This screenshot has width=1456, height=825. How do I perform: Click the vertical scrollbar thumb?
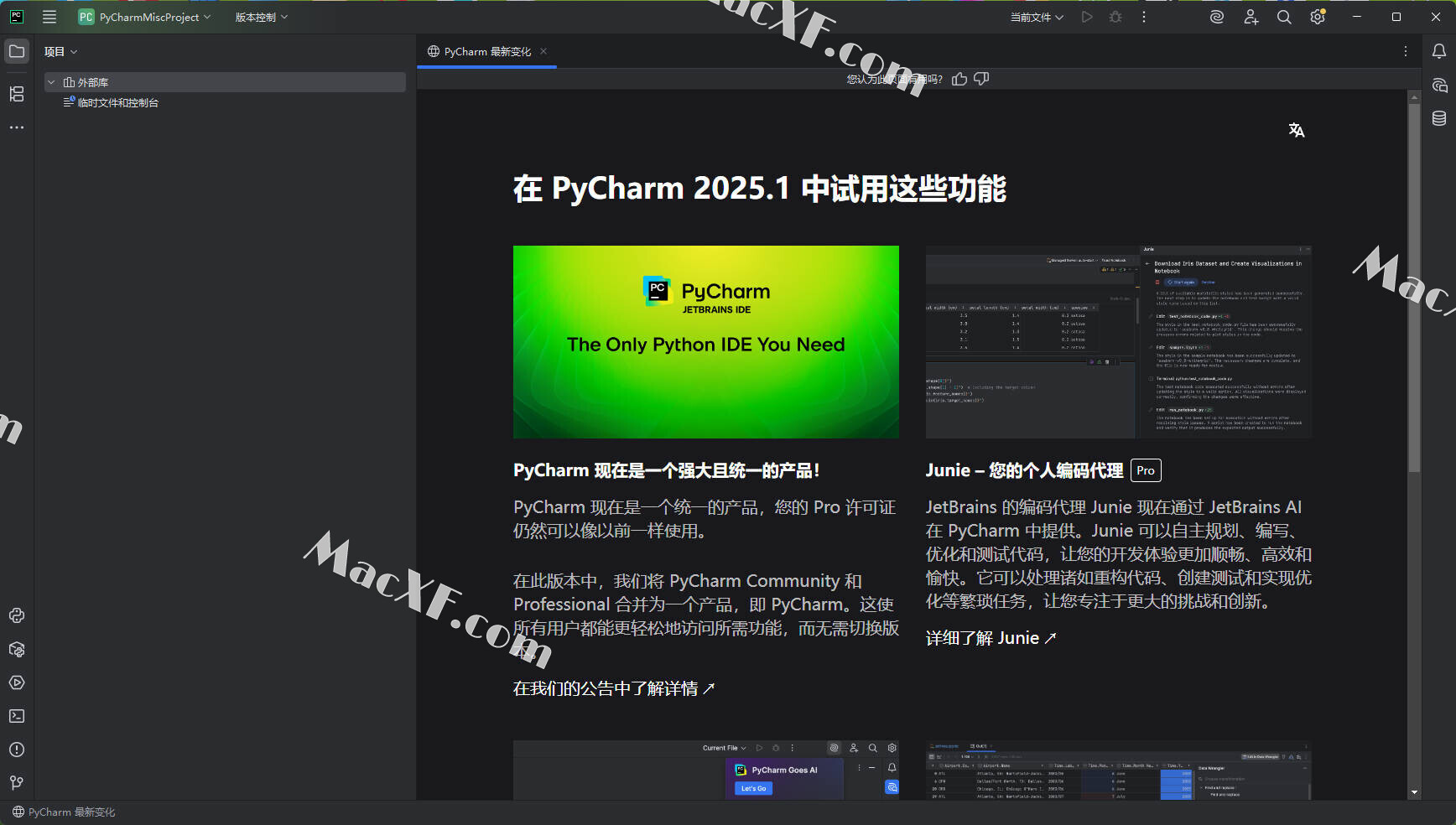click(1414, 288)
